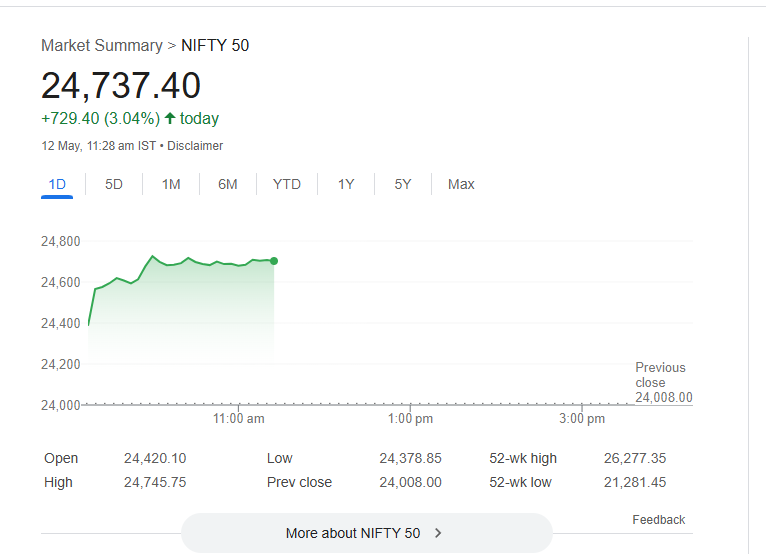Click the 1:00 pm time axis marker
Viewport: 766px width, 554px height.
(x=410, y=419)
